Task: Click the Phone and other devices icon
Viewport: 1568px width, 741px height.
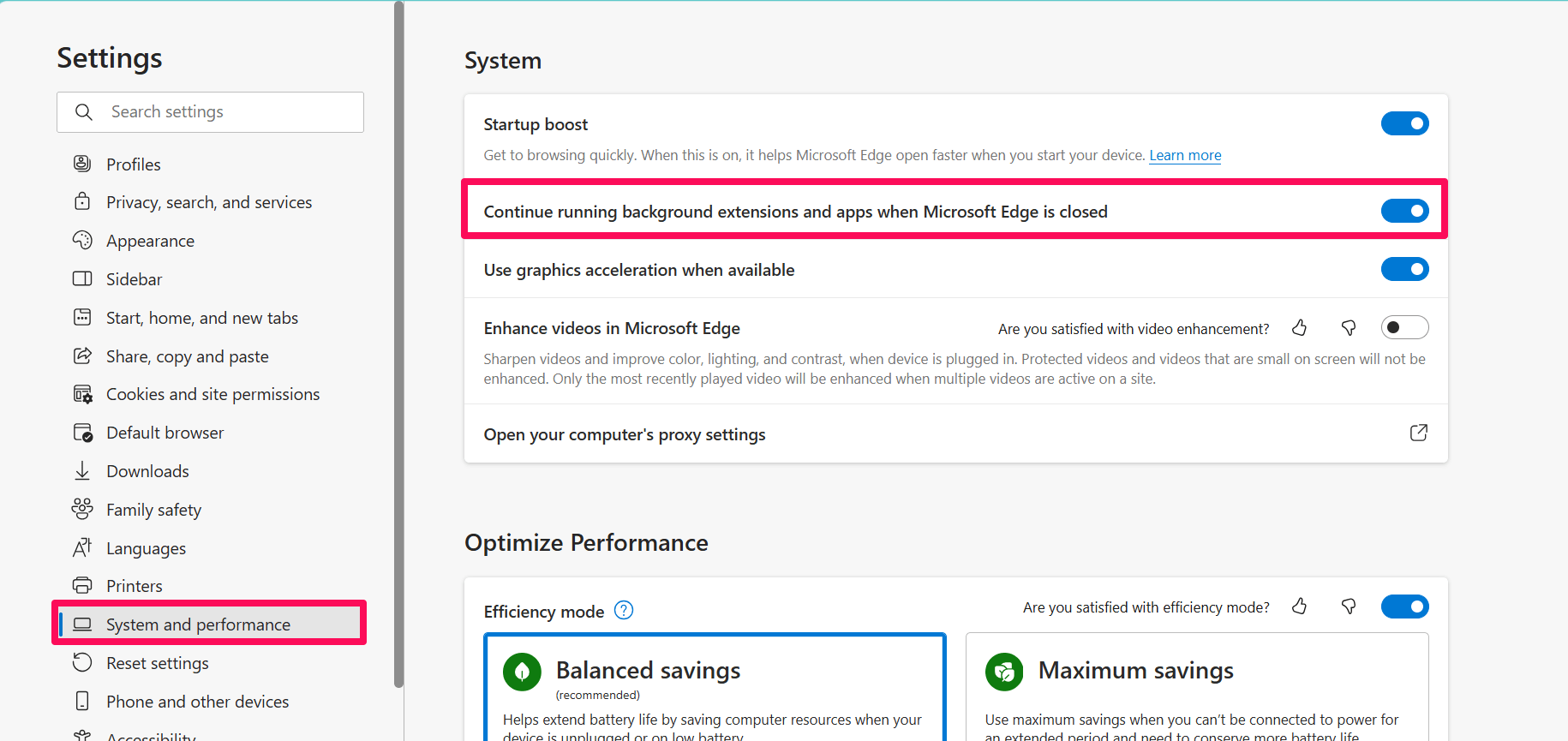Action: click(x=82, y=701)
